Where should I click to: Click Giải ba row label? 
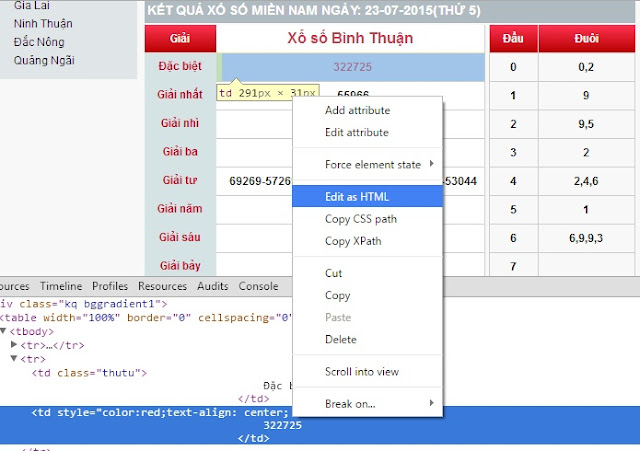pyautogui.click(x=180, y=151)
